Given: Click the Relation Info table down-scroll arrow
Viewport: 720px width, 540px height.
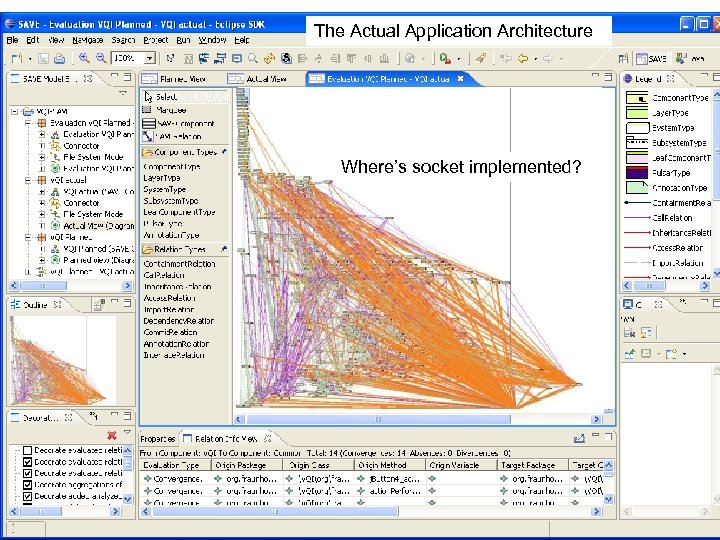Looking at the screenshot, I should coord(608,499).
